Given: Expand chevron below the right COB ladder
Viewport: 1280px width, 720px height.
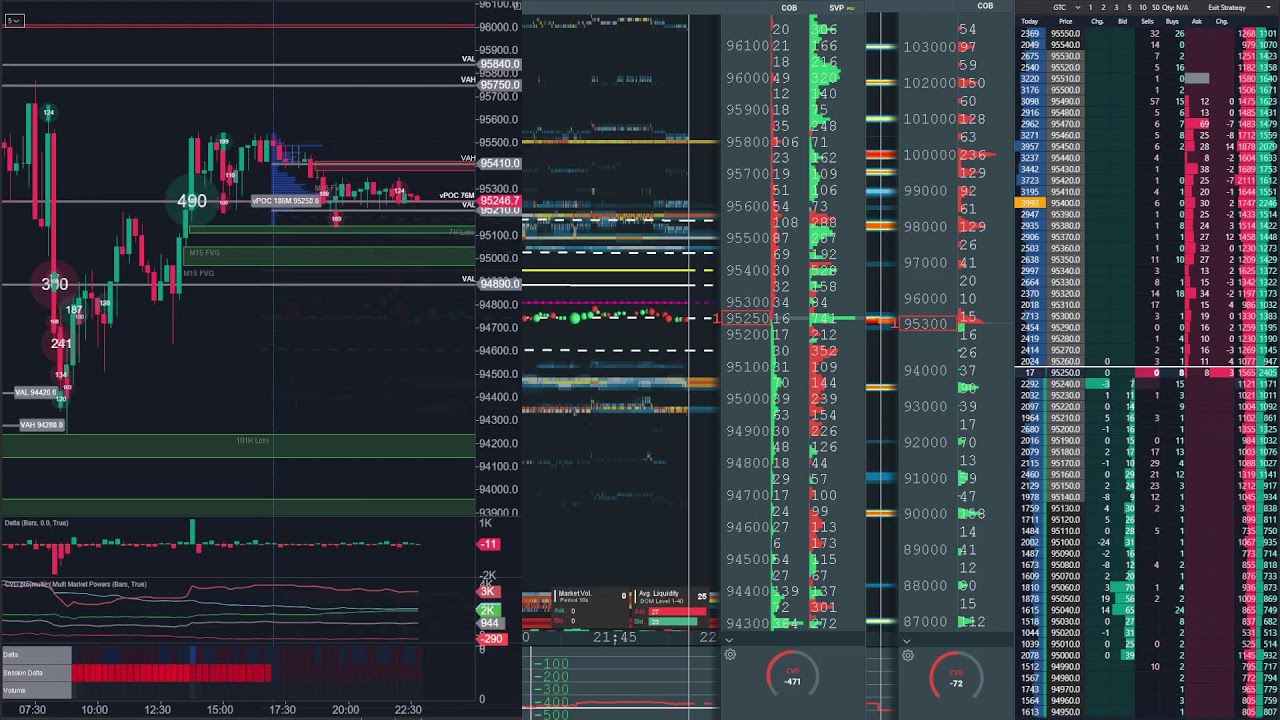Looking at the screenshot, I should click(x=907, y=640).
